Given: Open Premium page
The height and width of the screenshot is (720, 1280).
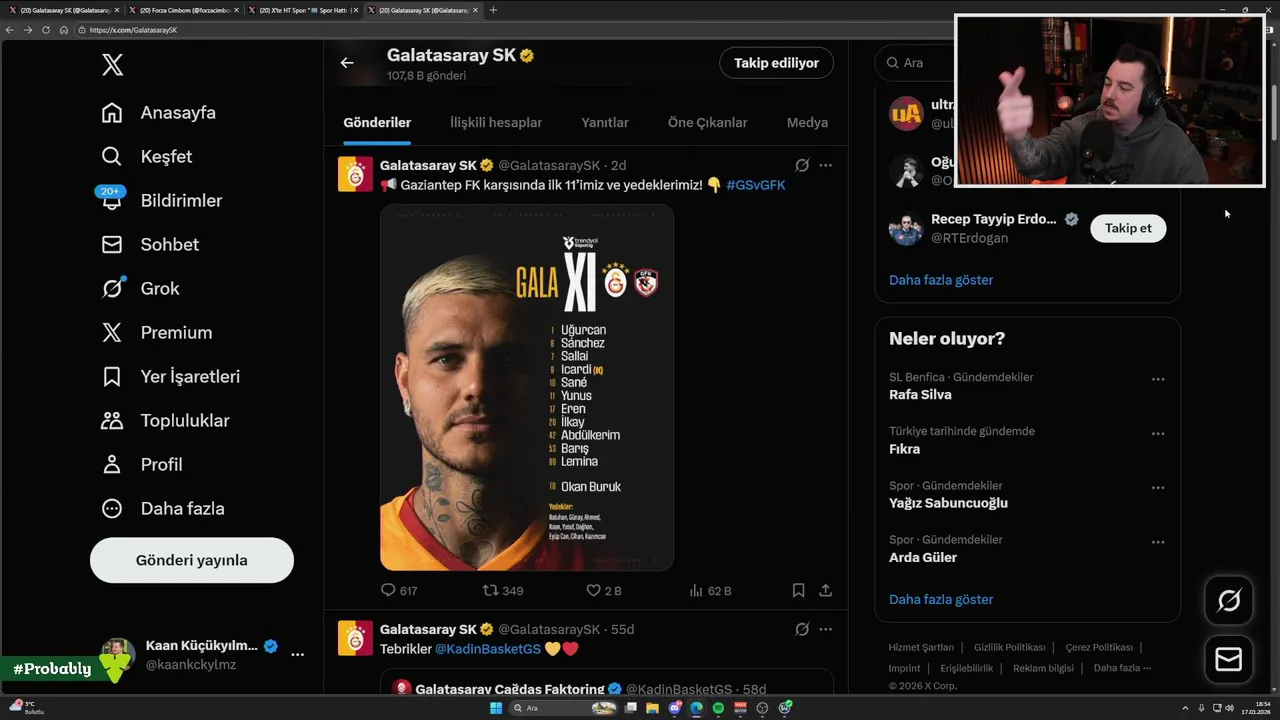Looking at the screenshot, I should (156, 333).
